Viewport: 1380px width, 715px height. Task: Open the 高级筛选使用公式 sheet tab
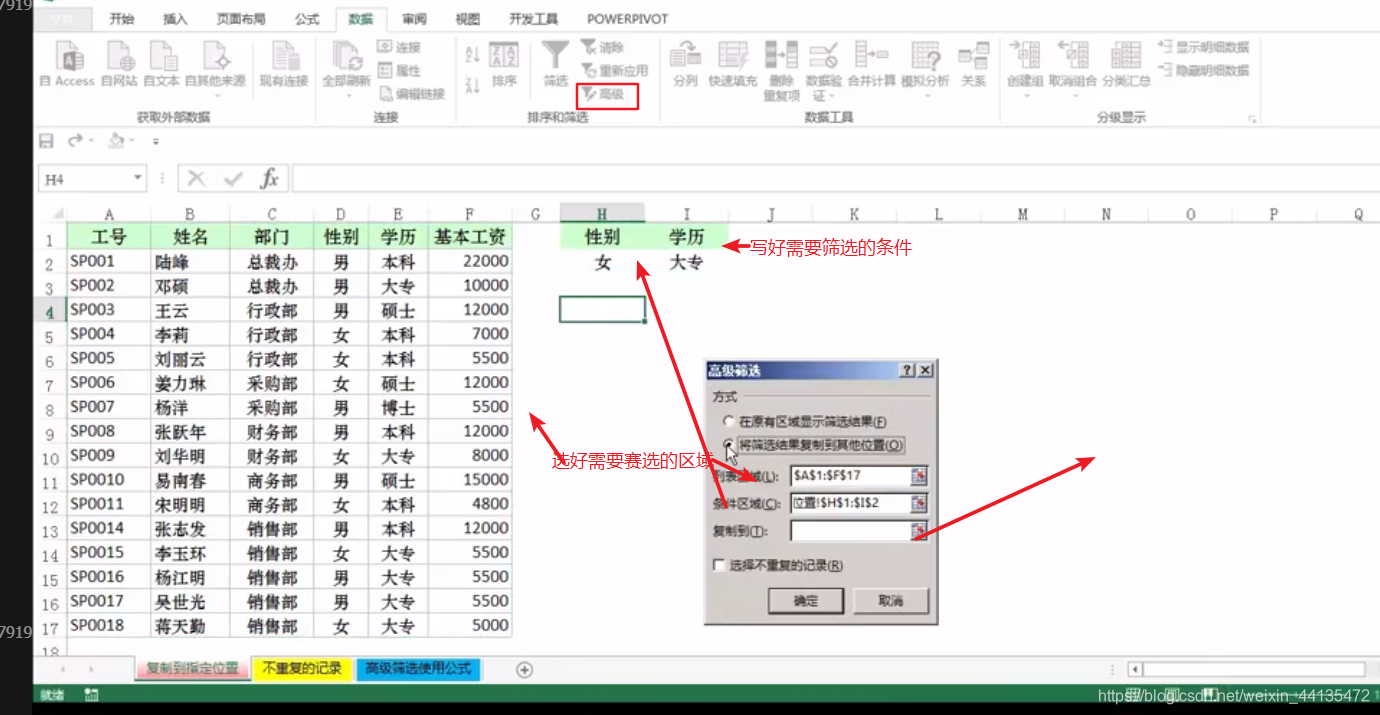[418, 669]
